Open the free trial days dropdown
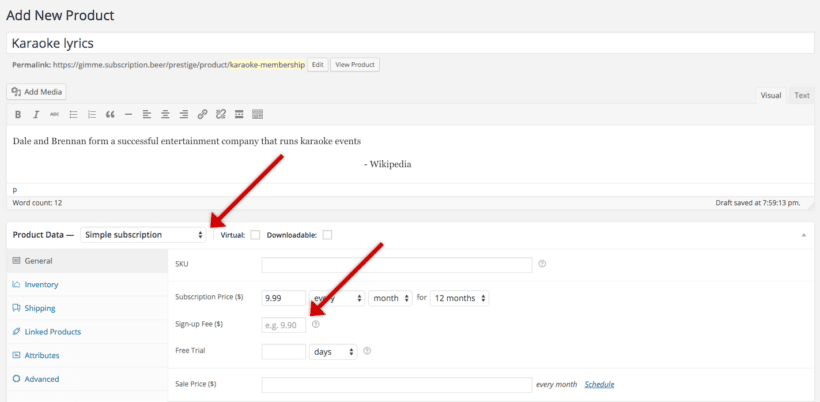Screen dimensions: 820x402 coord(334,352)
